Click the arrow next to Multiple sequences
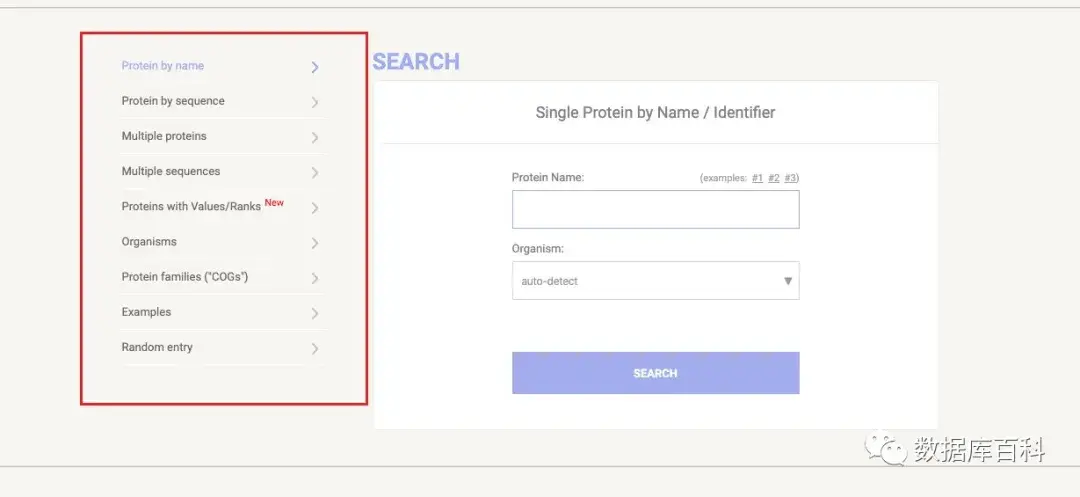 coord(315,172)
